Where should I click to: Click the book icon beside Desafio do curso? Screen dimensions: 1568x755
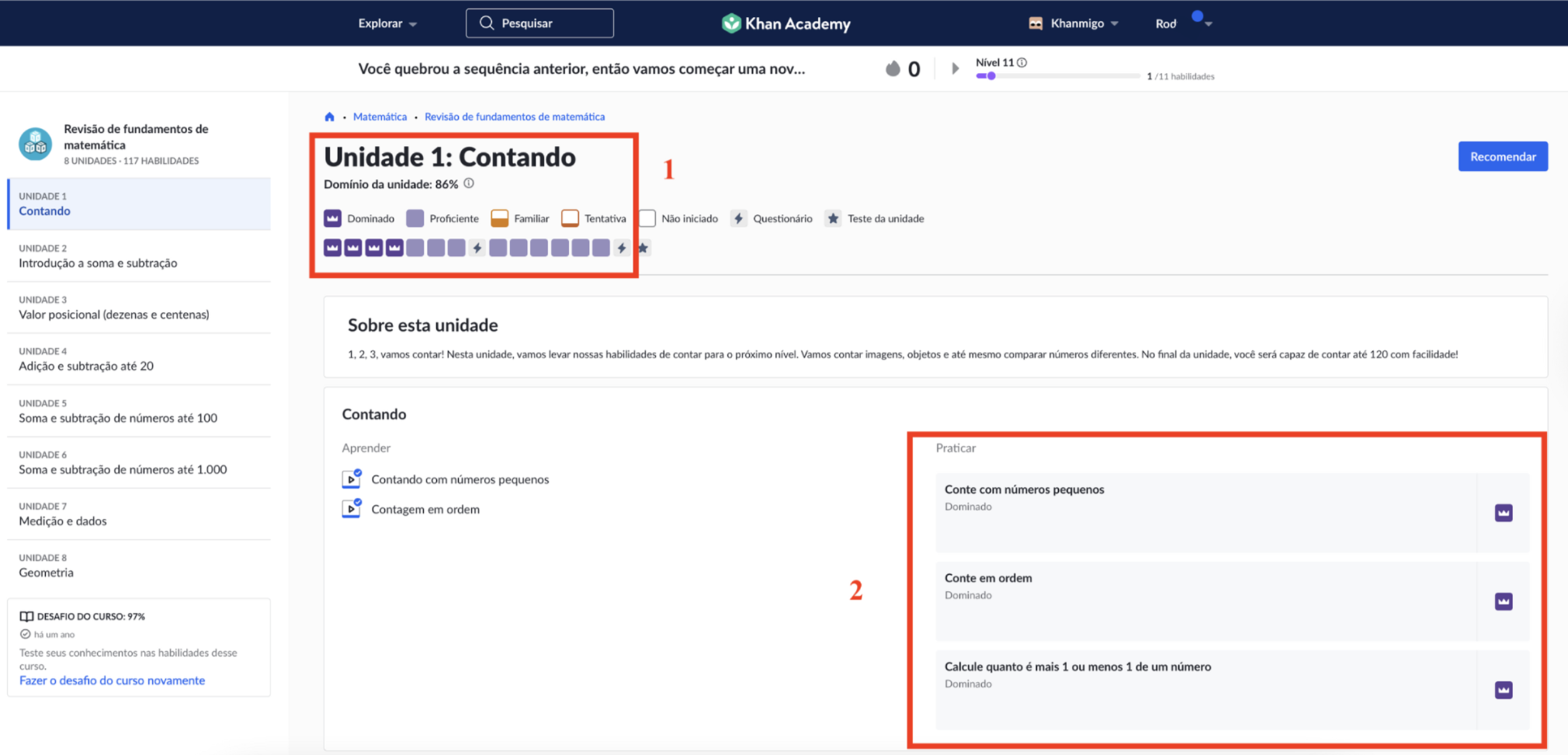click(26, 616)
